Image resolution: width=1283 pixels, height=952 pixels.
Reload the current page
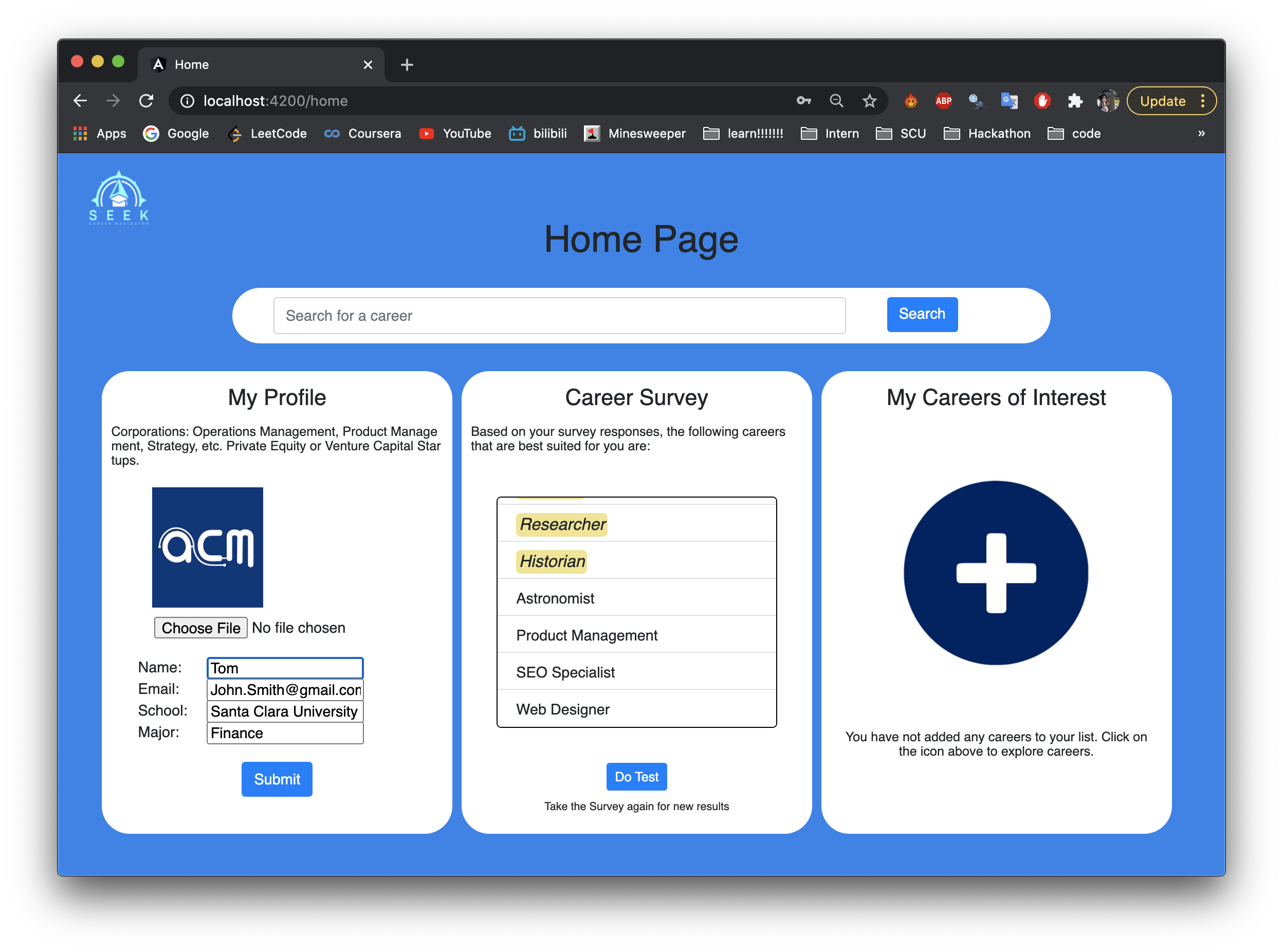click(x=146, y=101)
